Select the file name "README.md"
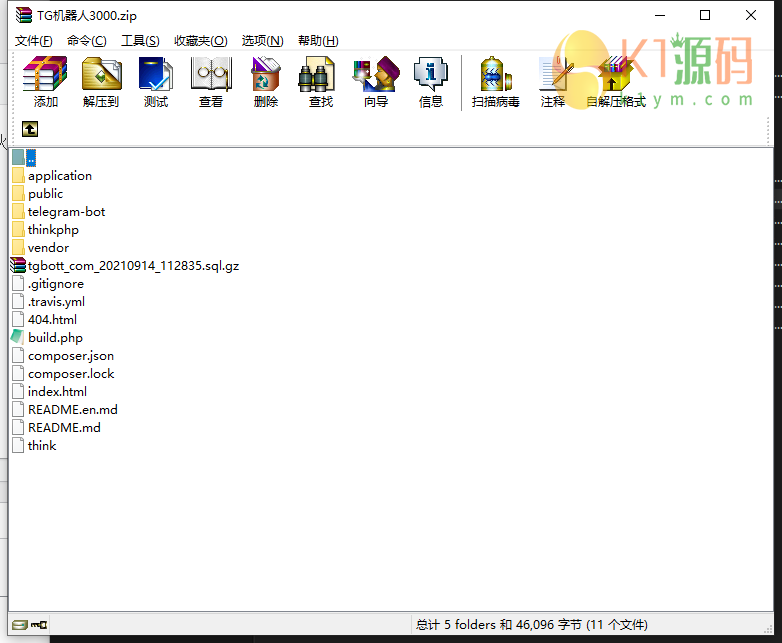Image resolution: width=782 pixels, height=643 pixels. [64, 428]
